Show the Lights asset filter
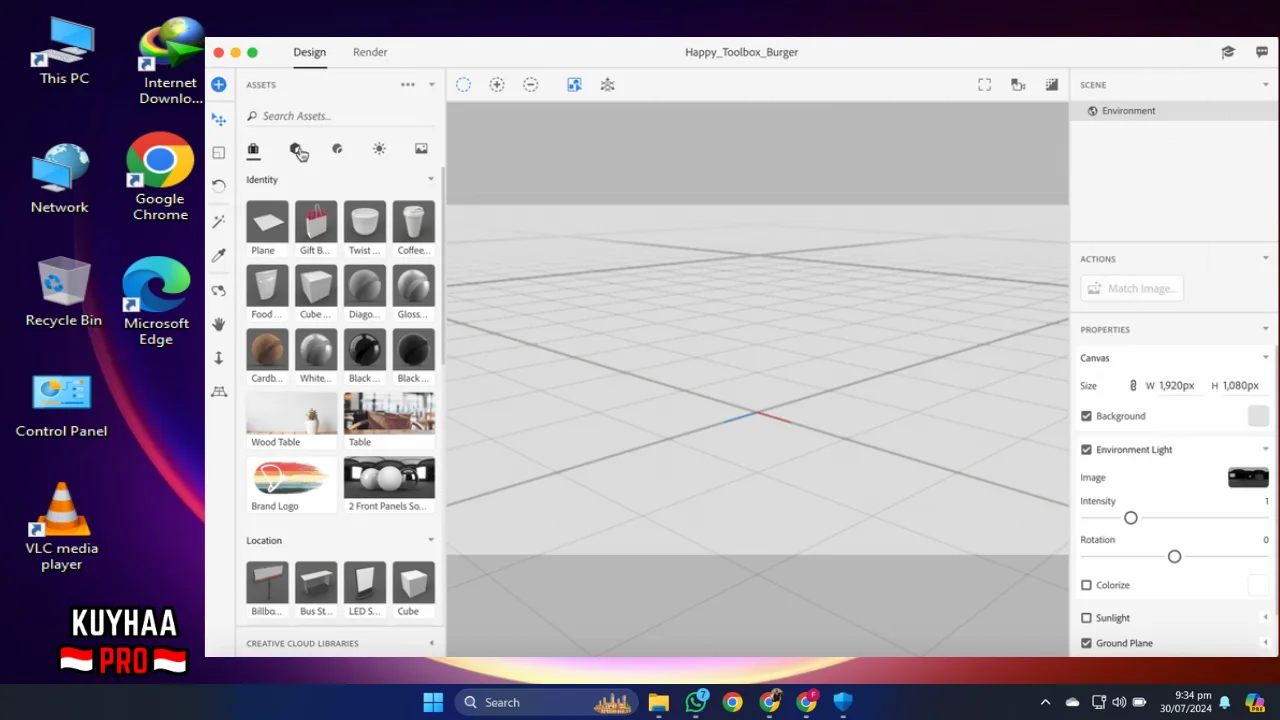Image resolution: width=1280 pixels, height=720 pixels. 379,149
